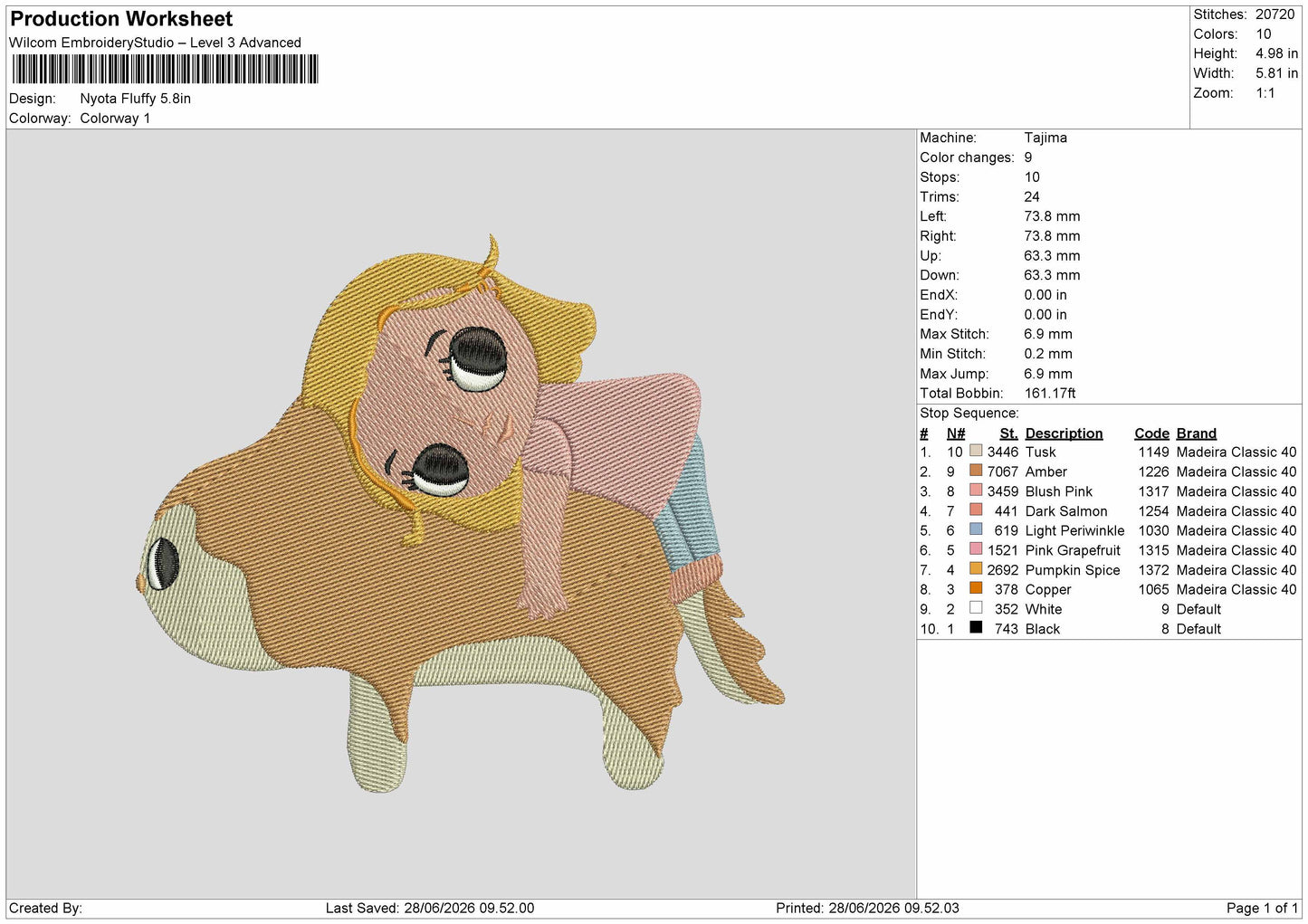Viewport: 1308px width, 924px height.
Task: Click the Machine value 'Tajima'
Action: 1045,138
